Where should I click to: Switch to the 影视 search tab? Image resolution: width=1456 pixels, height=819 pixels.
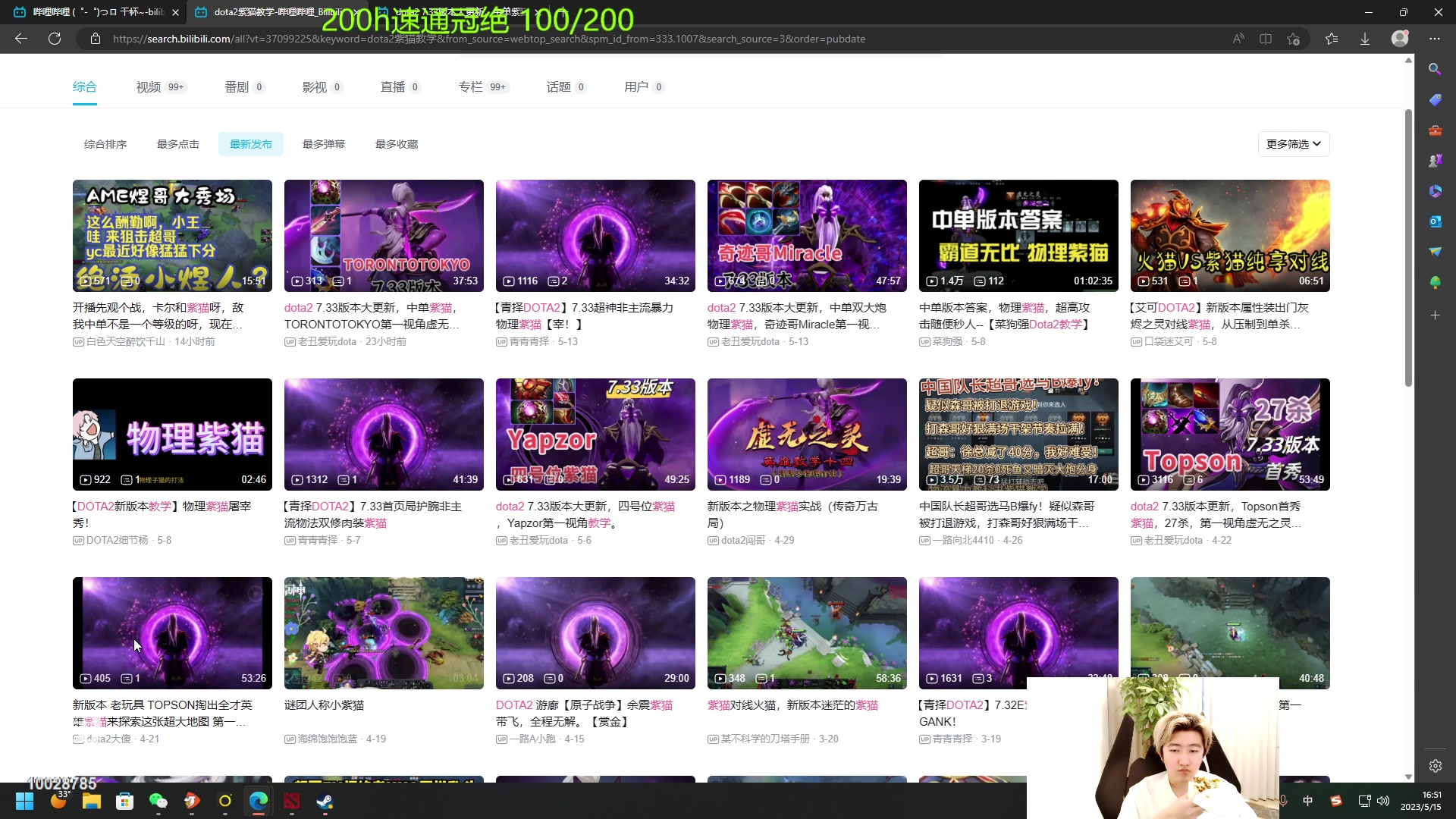(322, 87)
